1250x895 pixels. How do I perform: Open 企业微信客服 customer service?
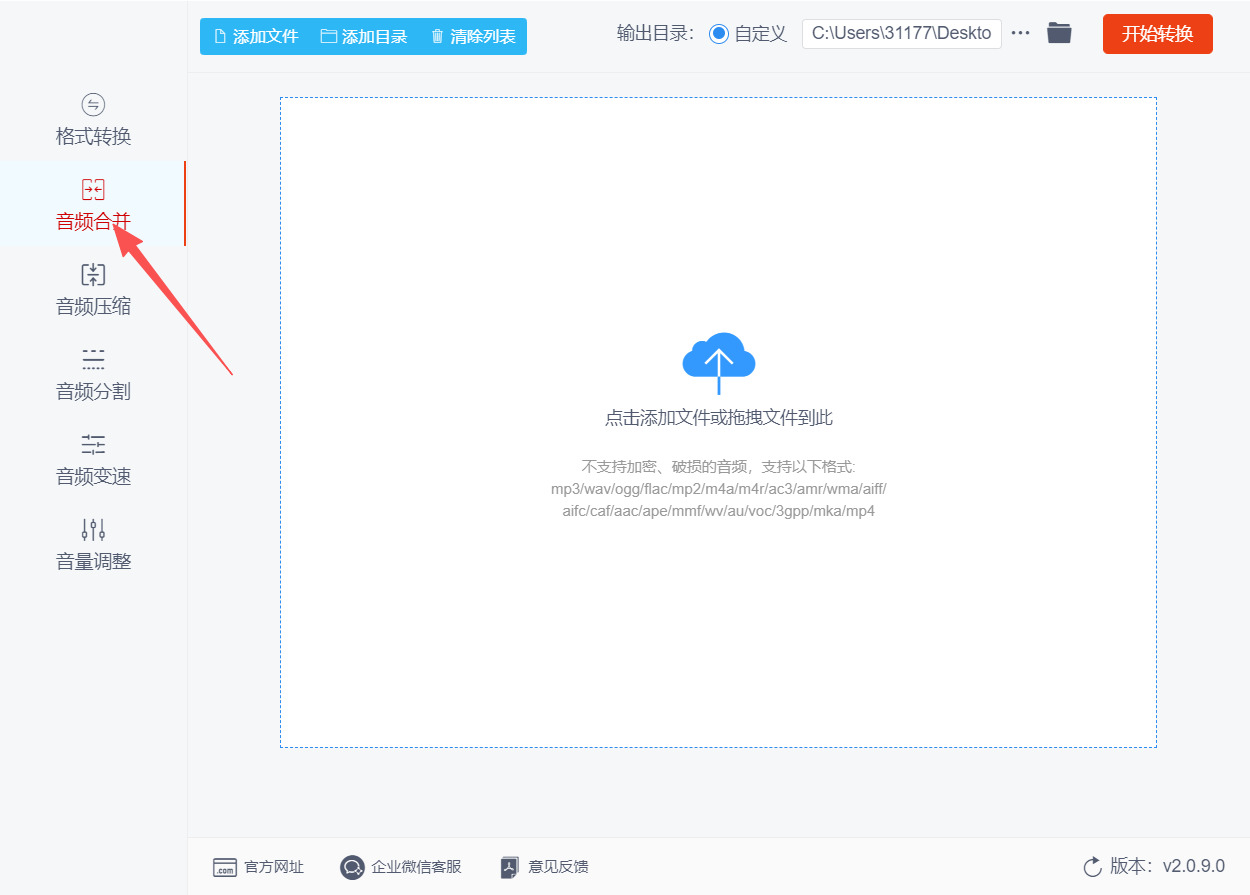(x=401, y=867)
